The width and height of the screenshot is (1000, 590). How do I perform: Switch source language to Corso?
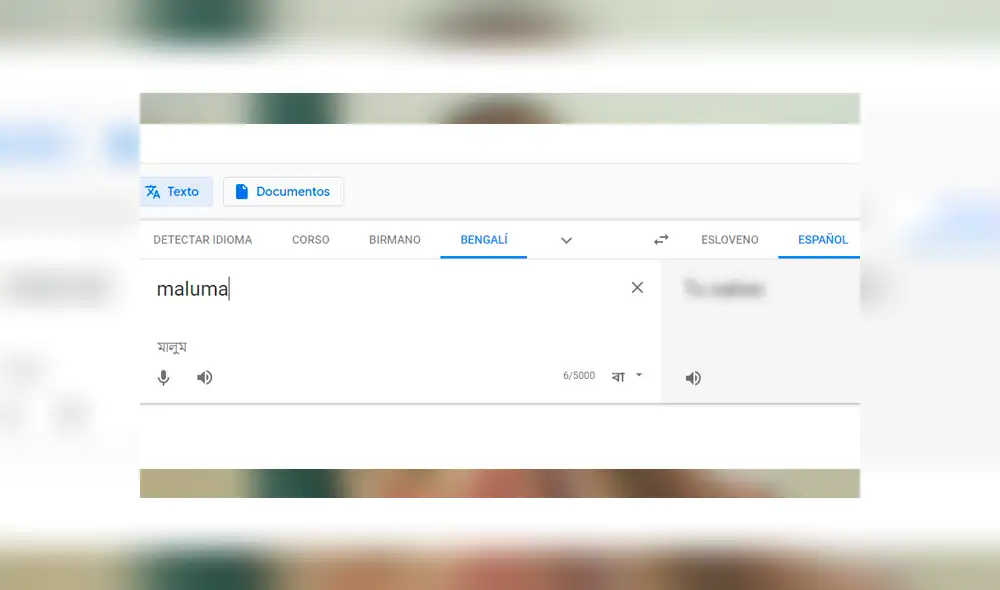click(x=310, y=239)
